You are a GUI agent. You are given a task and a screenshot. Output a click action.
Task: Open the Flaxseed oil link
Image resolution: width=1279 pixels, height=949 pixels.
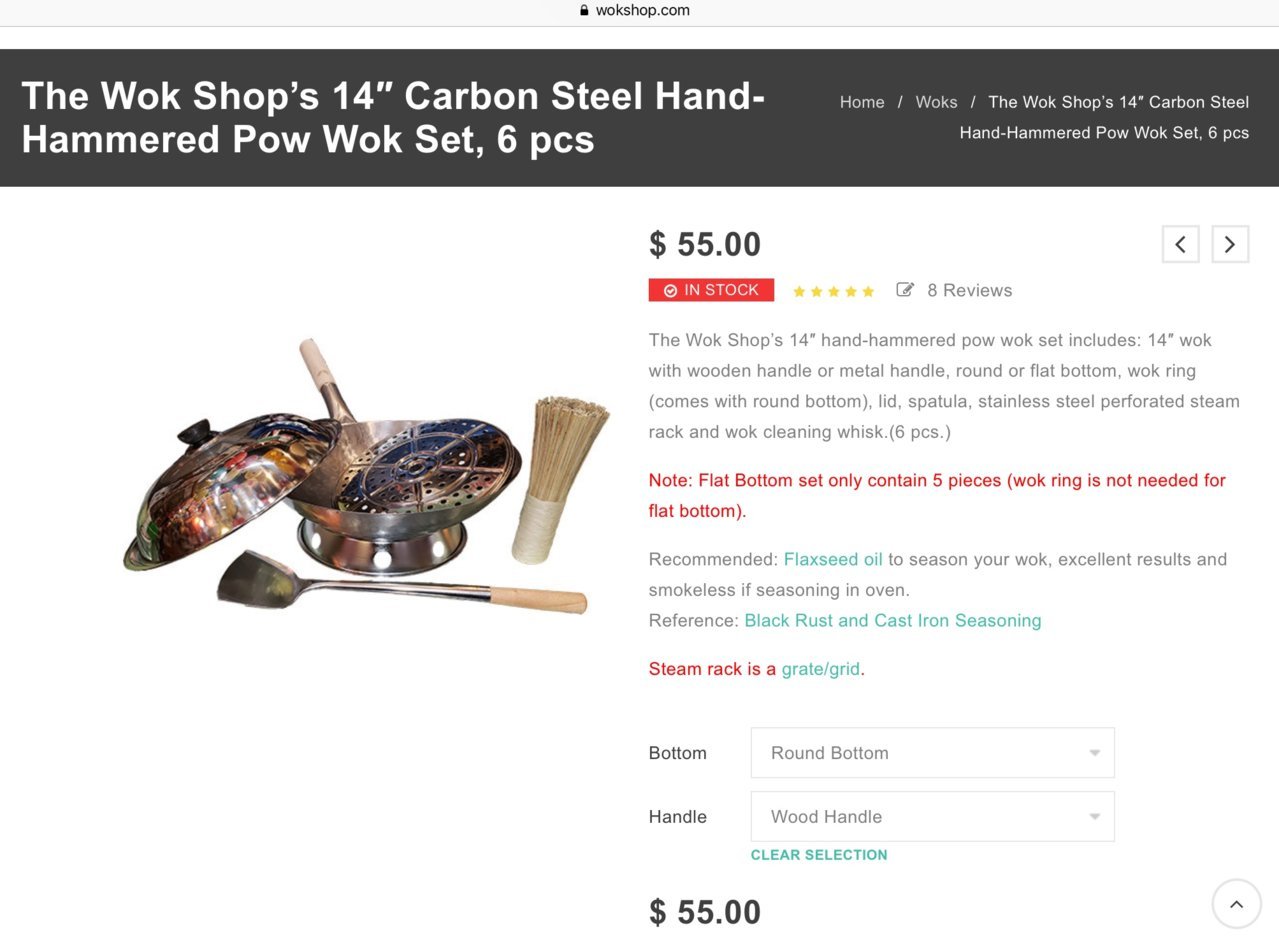pos(833,559)
